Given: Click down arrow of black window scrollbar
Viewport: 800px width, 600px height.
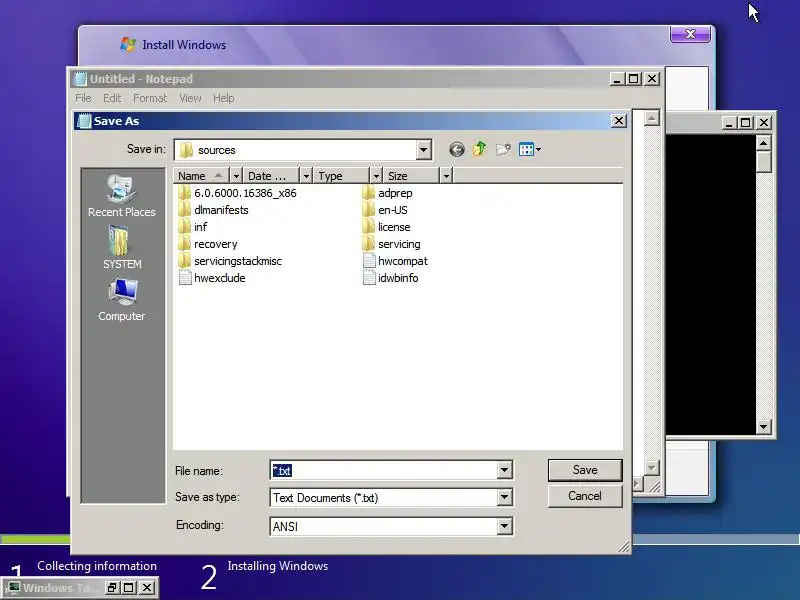Looking at the screenshot, I should pyautogui.click(x=763, y=427).
